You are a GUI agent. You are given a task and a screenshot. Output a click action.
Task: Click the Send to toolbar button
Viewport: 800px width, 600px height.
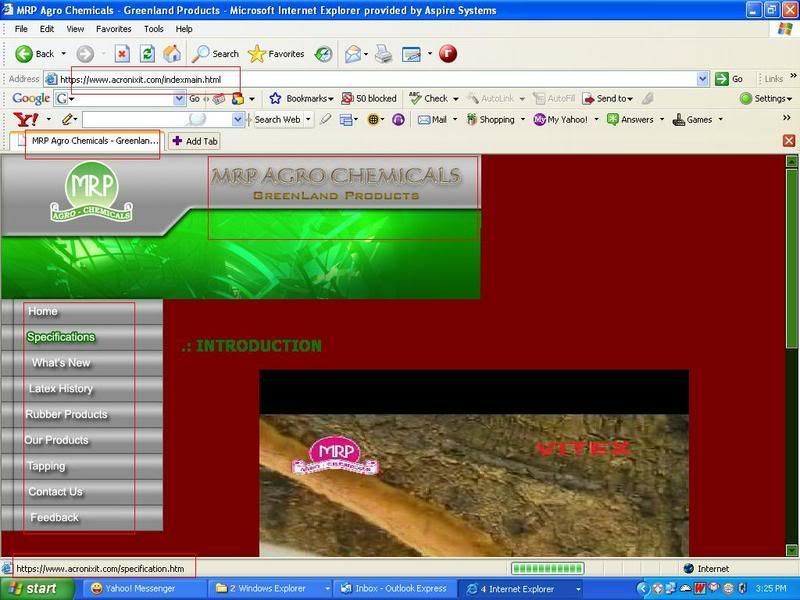608,98
